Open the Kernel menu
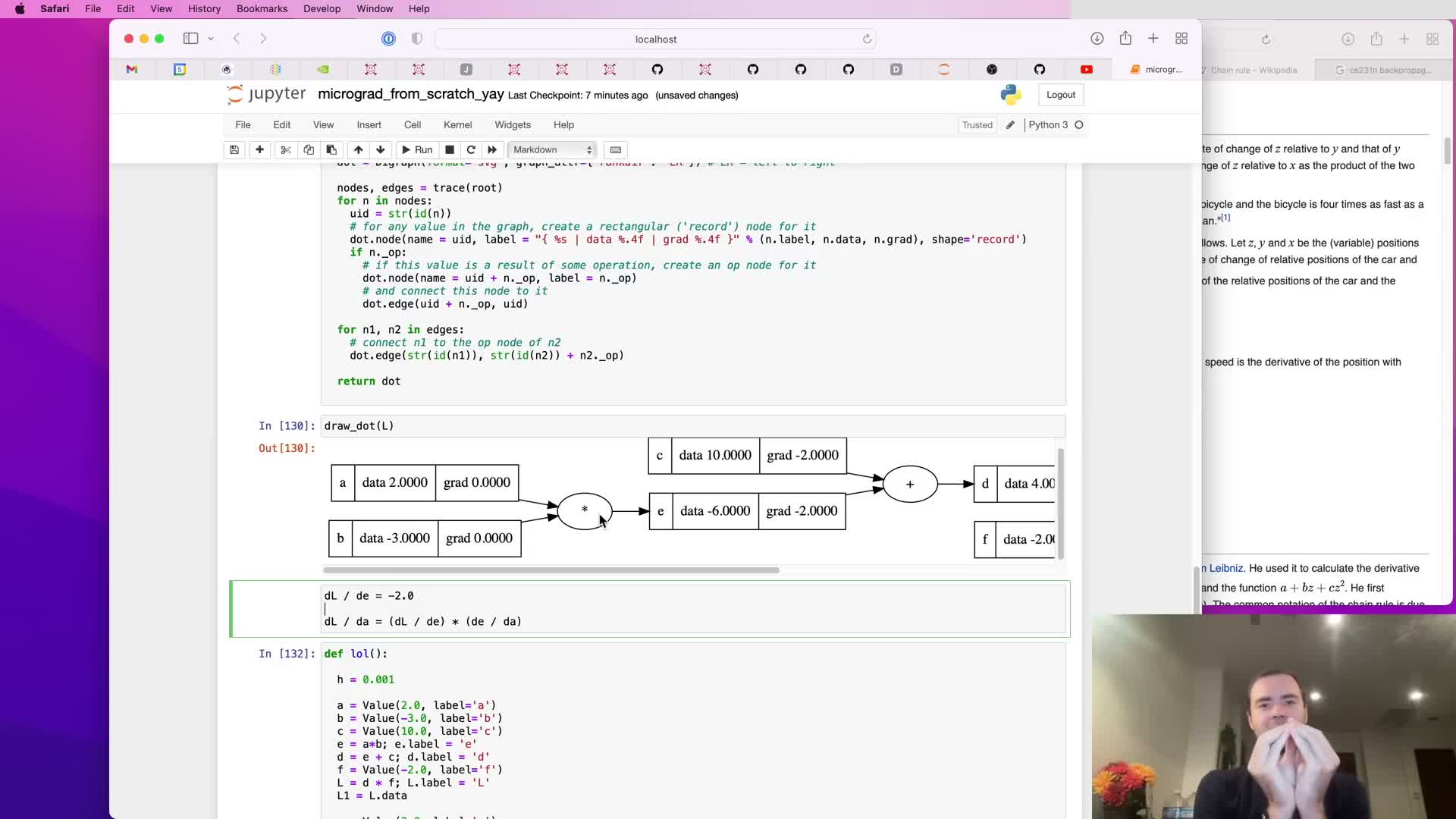The height and width of the screenshot is (819, 1456). (457, 125)
